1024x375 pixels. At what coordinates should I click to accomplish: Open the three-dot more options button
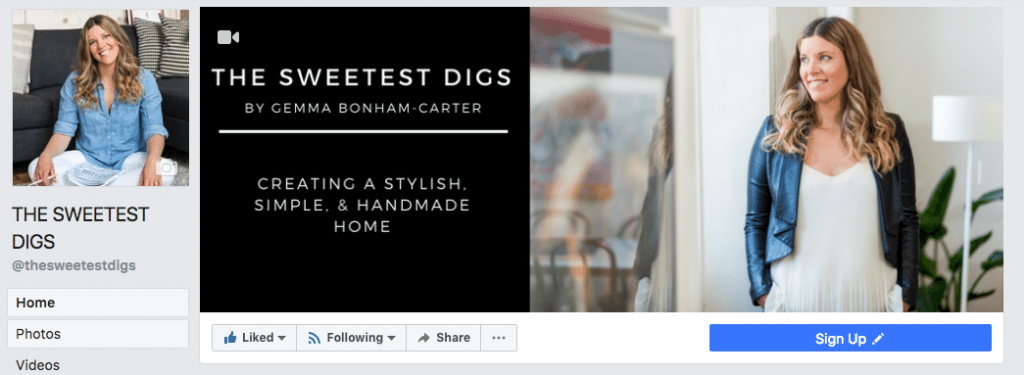[498, 338]
